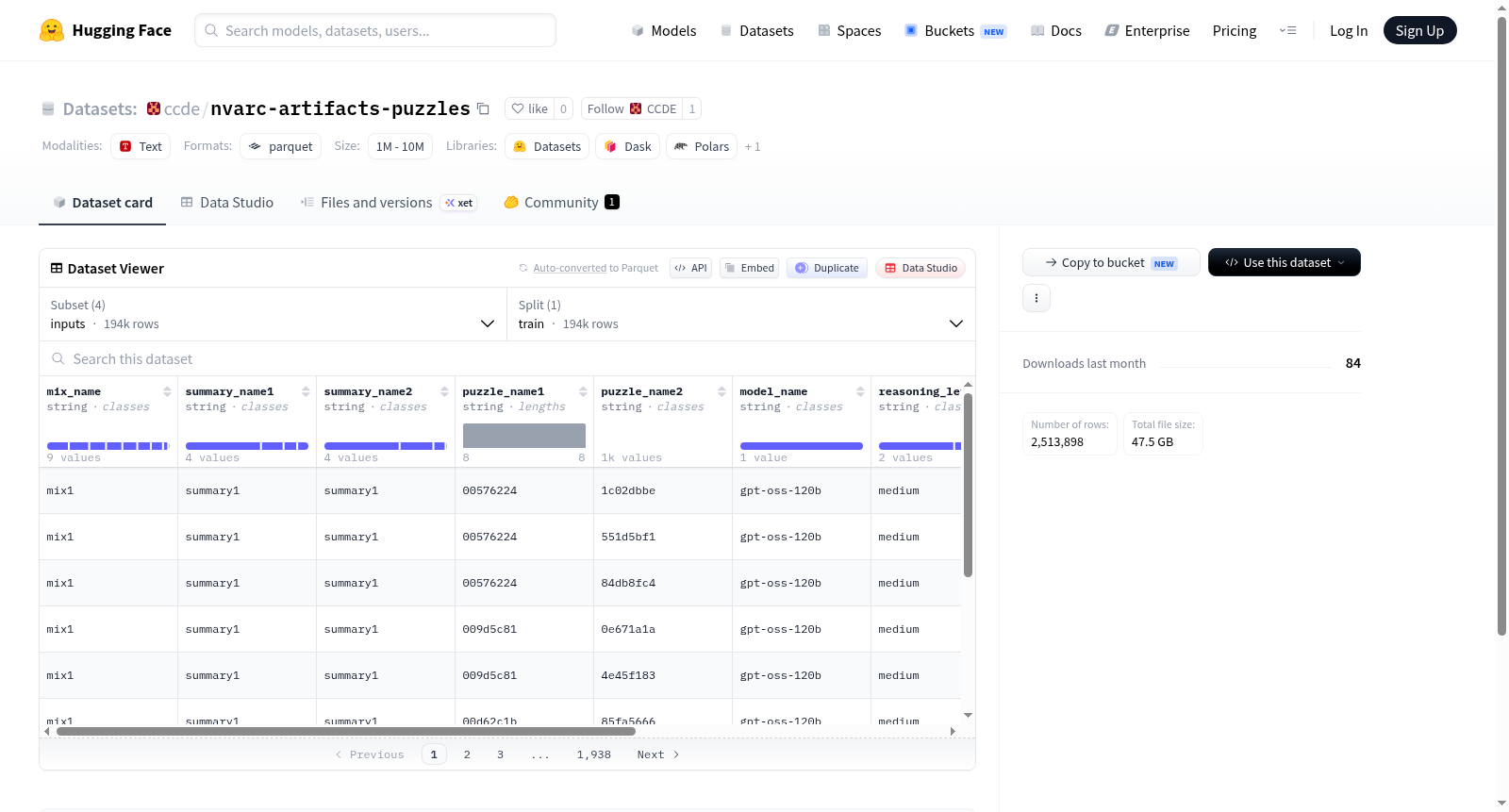Open the Dataset card tab
The width and height of the screenshot is (1509, 812).
point(103,203)
